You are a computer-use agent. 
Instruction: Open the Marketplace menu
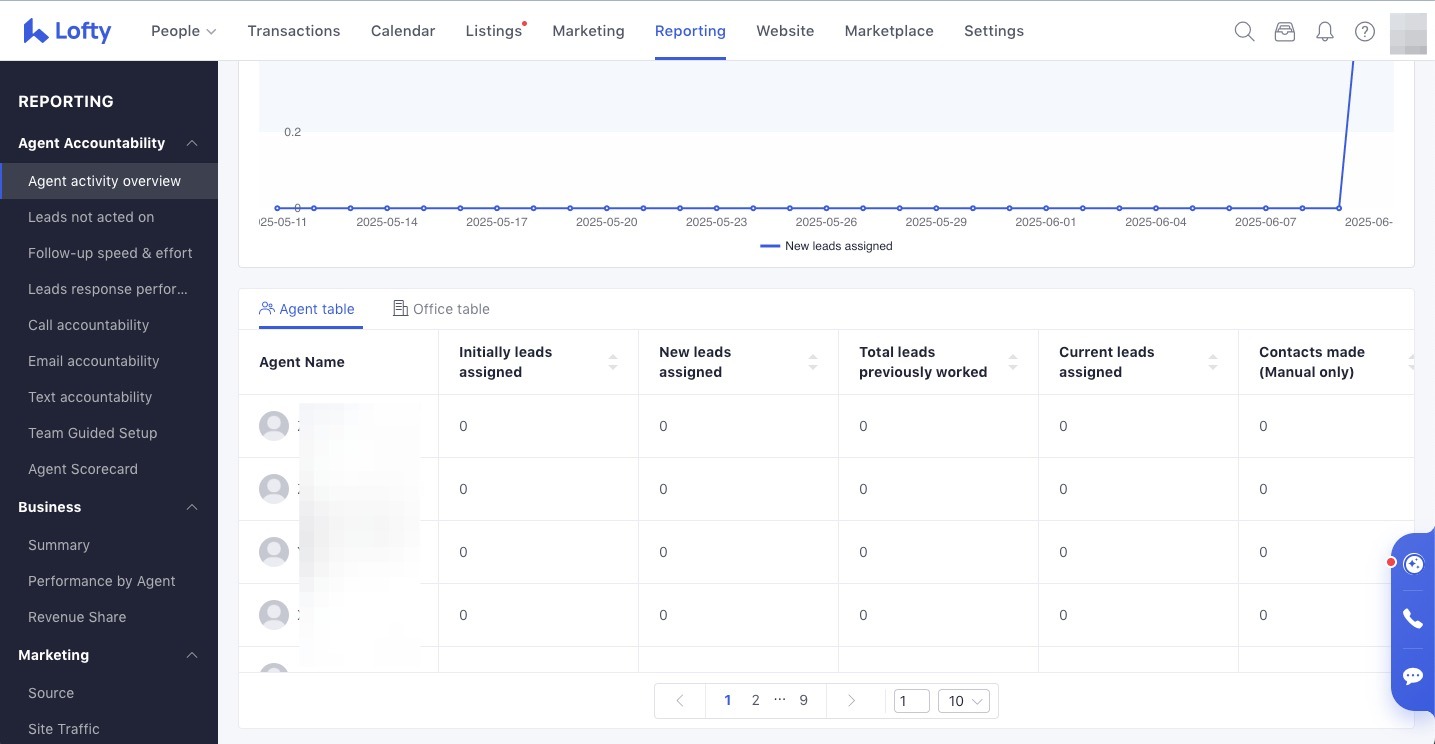click(x=889, y=31)
